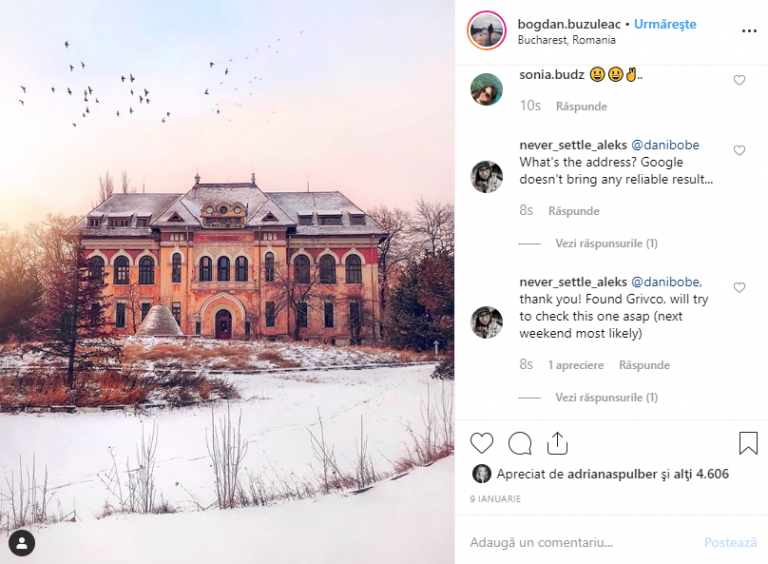Like sonia.budz's comment heart
The height and width of the screenshot is (564, 768).
(739, 80)
